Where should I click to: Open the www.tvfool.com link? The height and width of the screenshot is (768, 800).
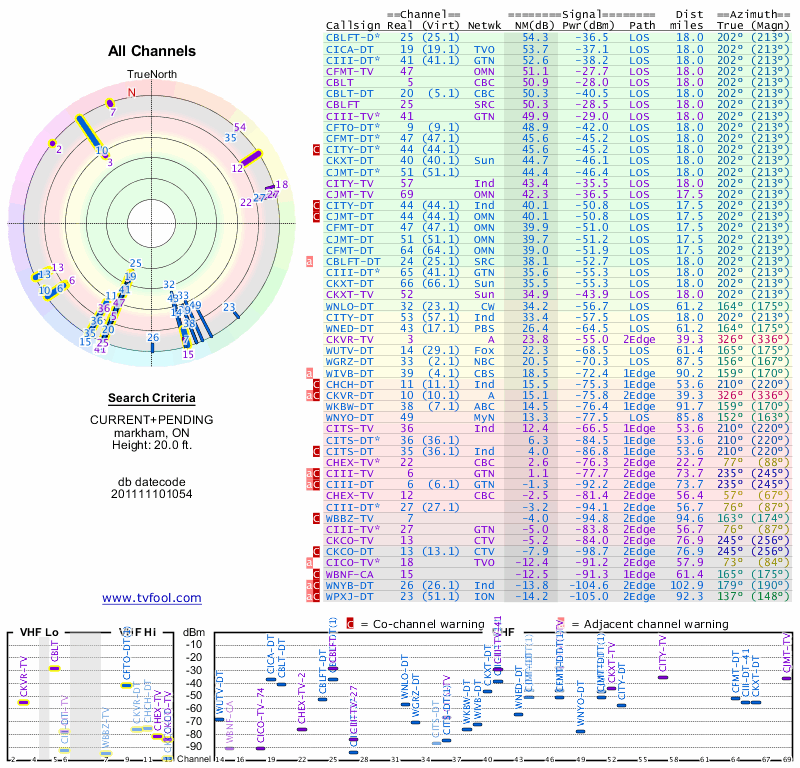[x=151, y=598]
